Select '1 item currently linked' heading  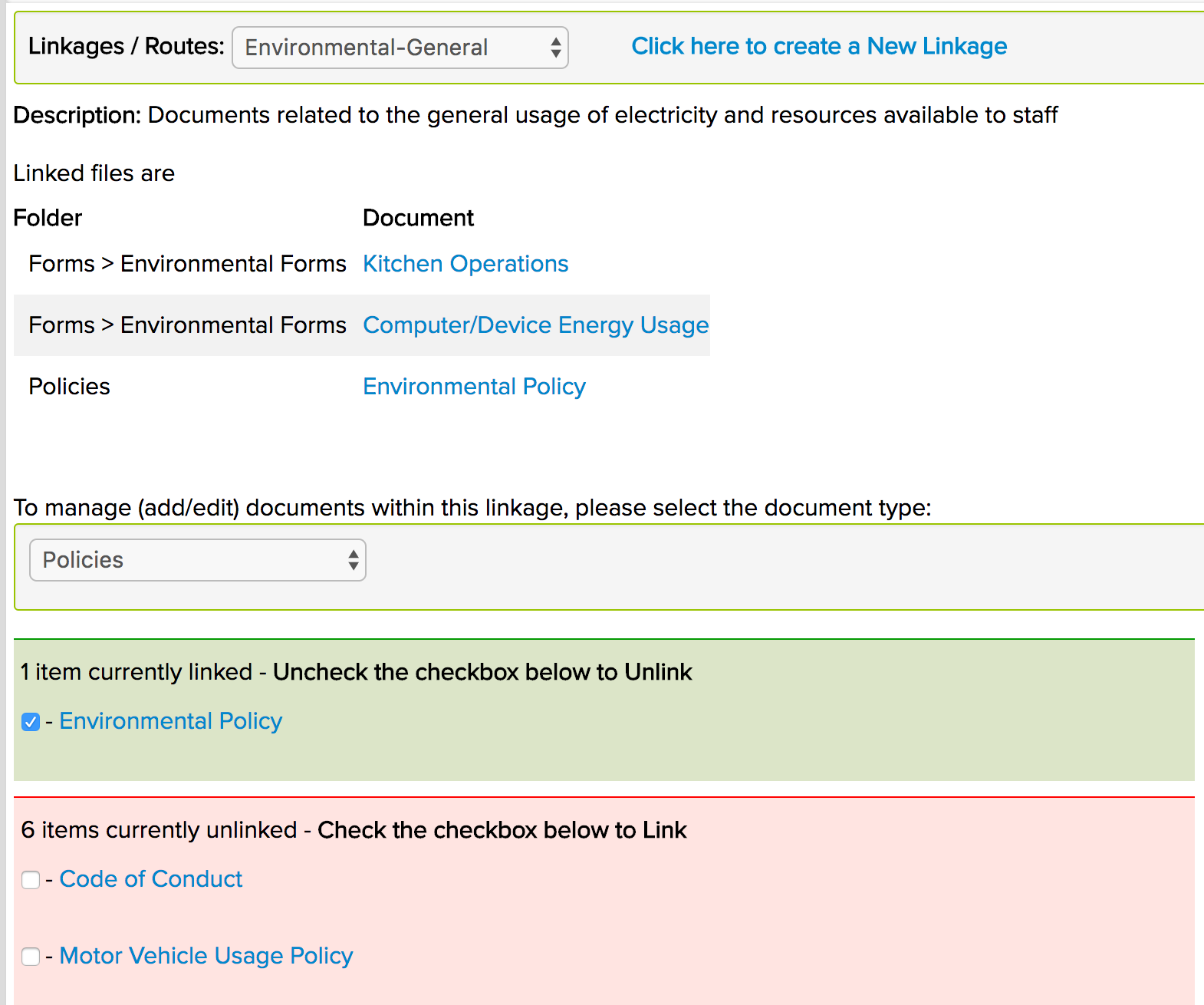click(x=356, y=672)
